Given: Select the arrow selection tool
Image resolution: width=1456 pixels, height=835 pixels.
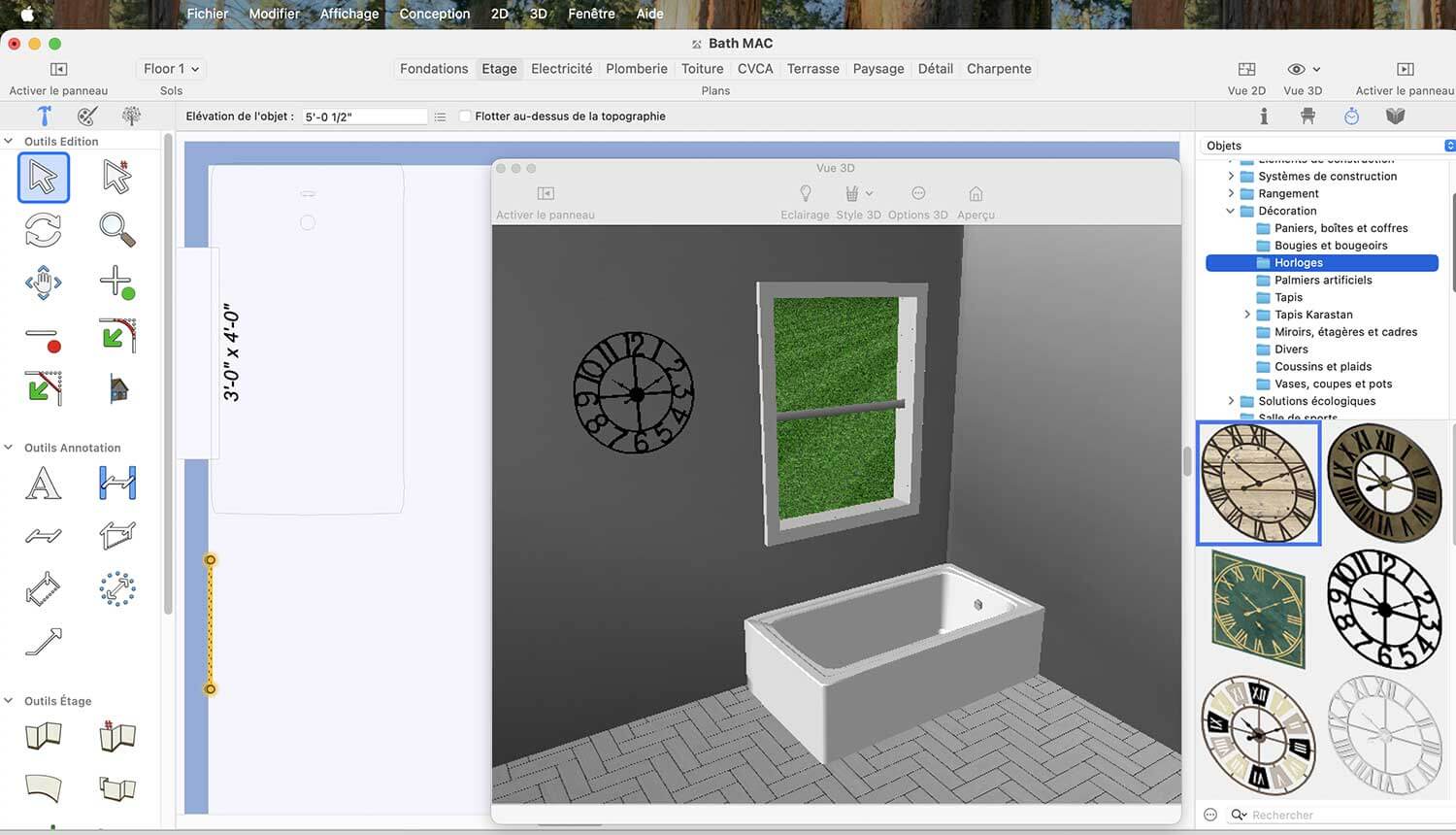Looking at the screenshot, I should 44,178.
